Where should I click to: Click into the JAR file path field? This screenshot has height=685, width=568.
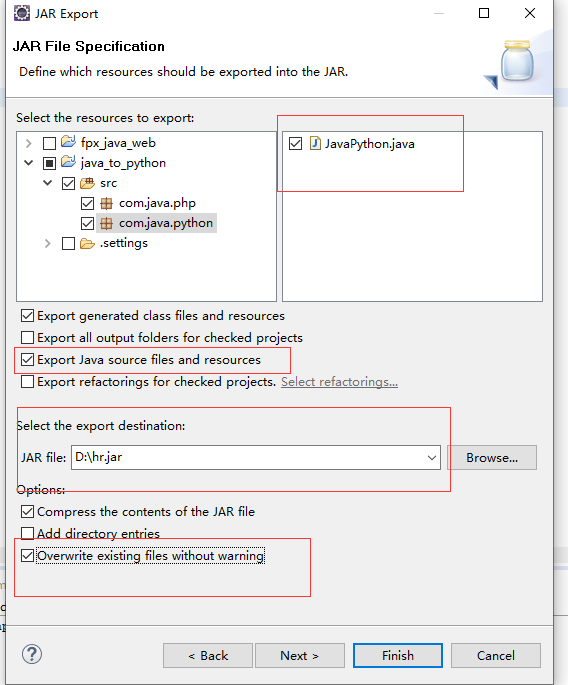click(247, 457)
